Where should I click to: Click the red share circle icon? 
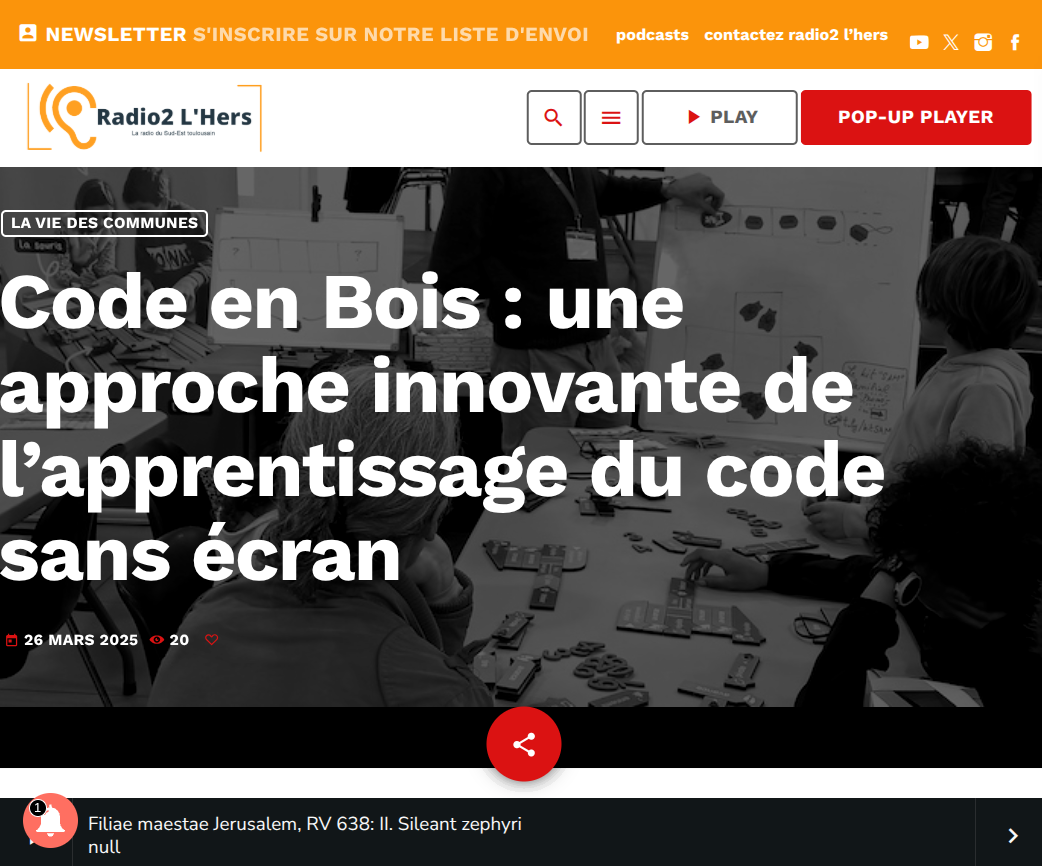pos(524,744)
